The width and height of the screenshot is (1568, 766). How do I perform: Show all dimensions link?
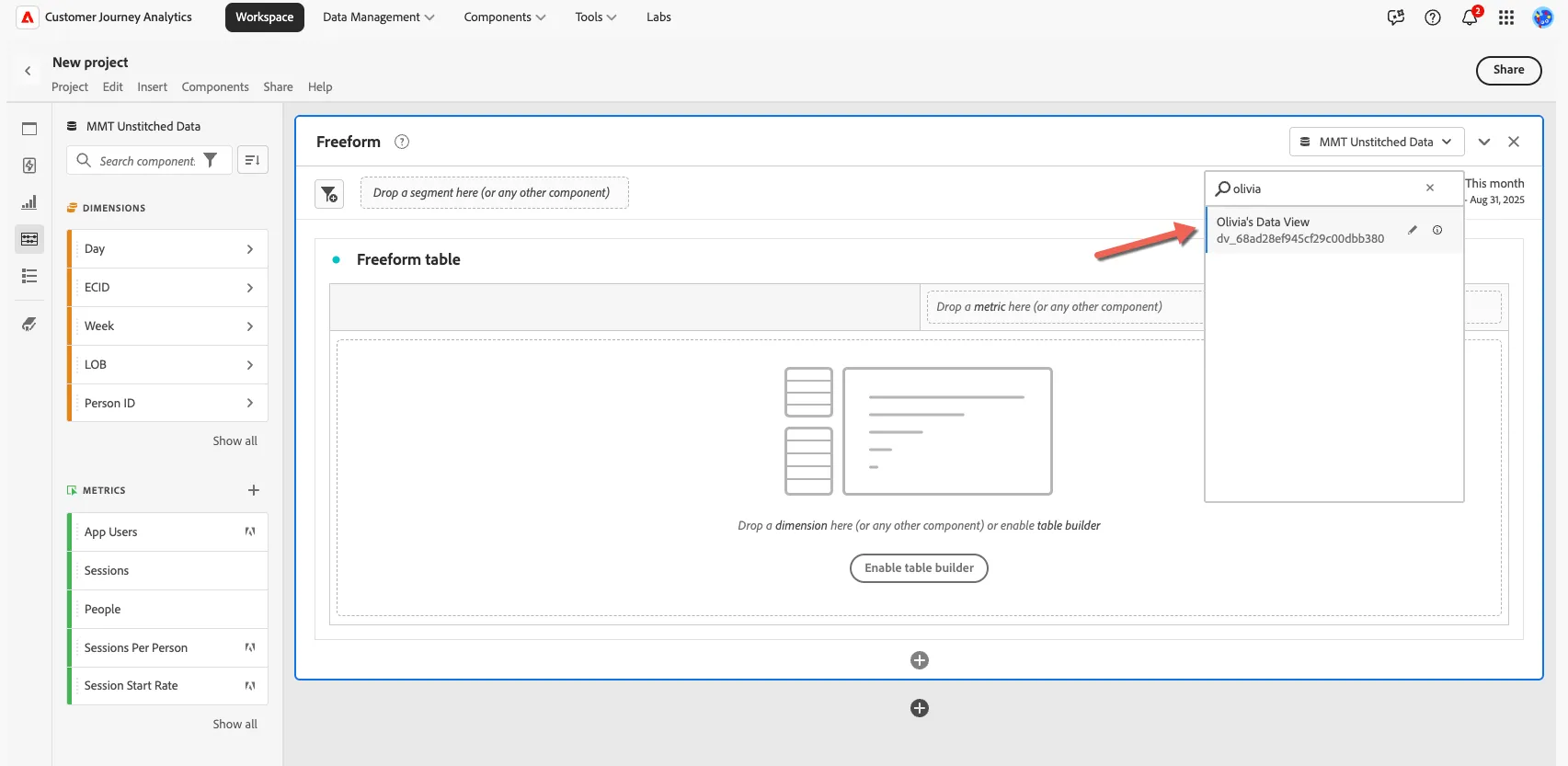[235, 440]
